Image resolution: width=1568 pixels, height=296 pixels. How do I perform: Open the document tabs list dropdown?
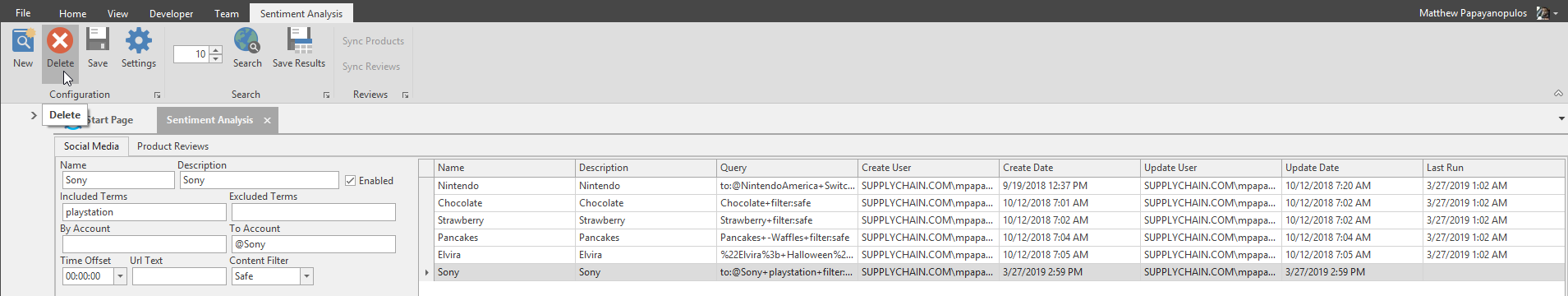[1561, 118]
